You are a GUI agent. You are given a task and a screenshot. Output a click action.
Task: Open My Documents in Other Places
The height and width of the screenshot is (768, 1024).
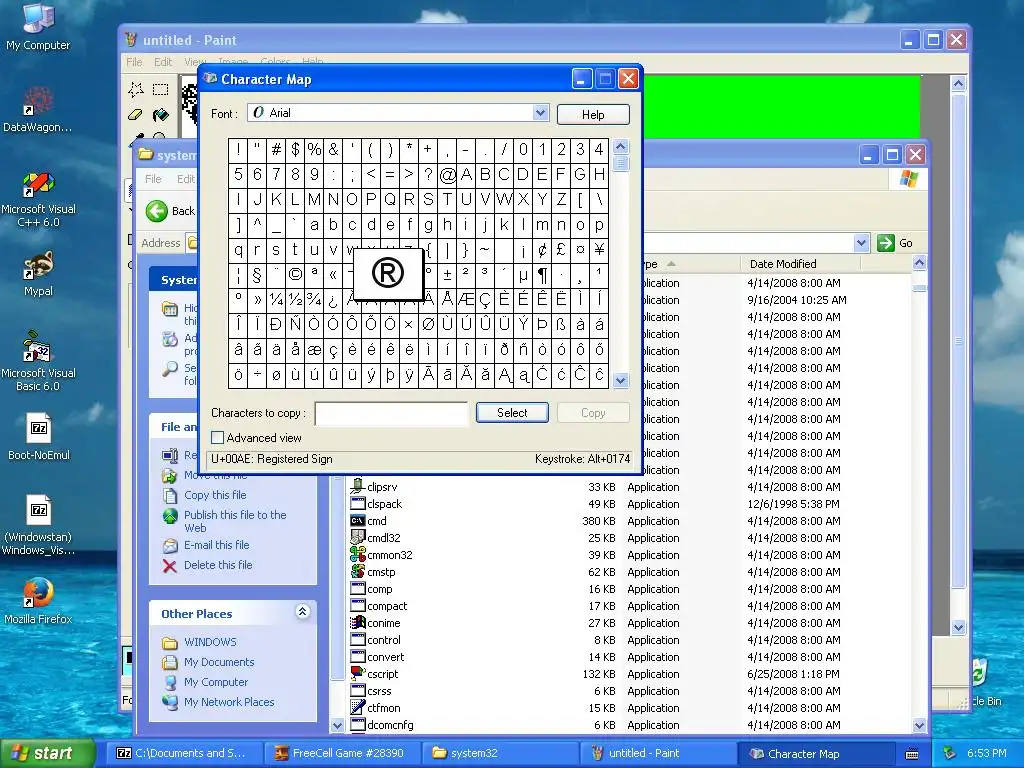pos(219,662)
